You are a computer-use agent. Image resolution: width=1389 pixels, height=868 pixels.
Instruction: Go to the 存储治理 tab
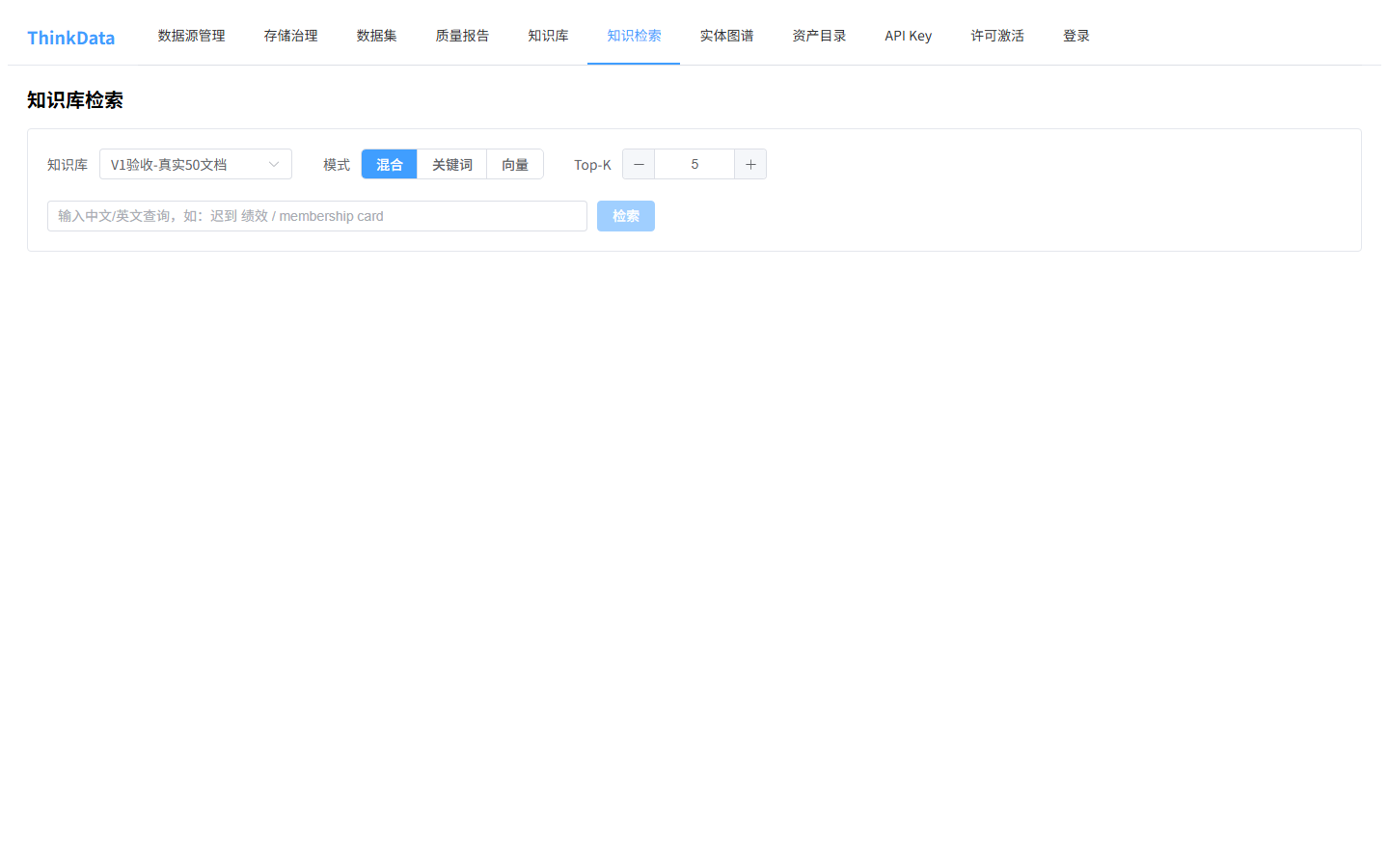290,36
